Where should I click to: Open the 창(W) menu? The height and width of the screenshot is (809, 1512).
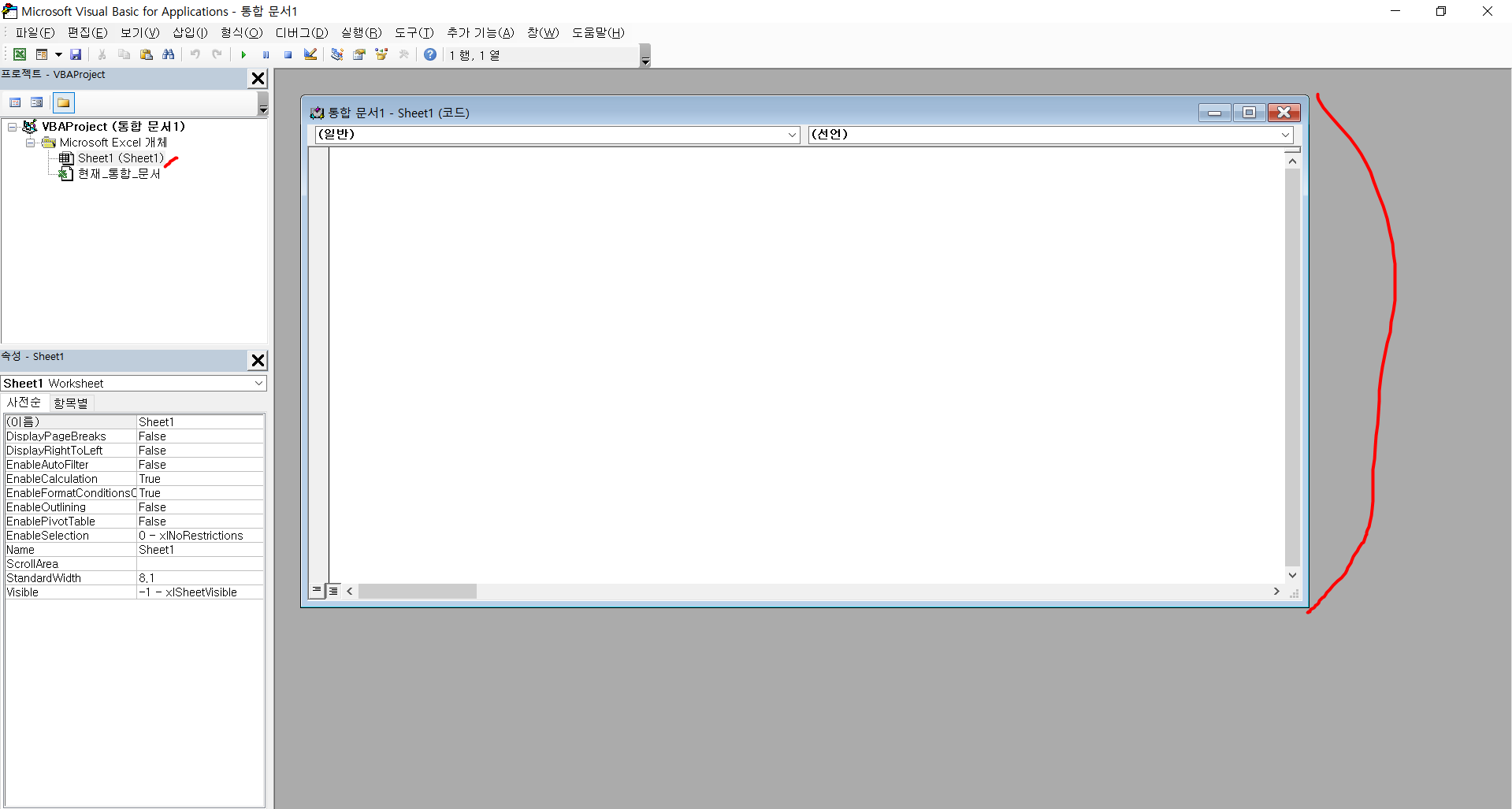[x=543, y=32]
